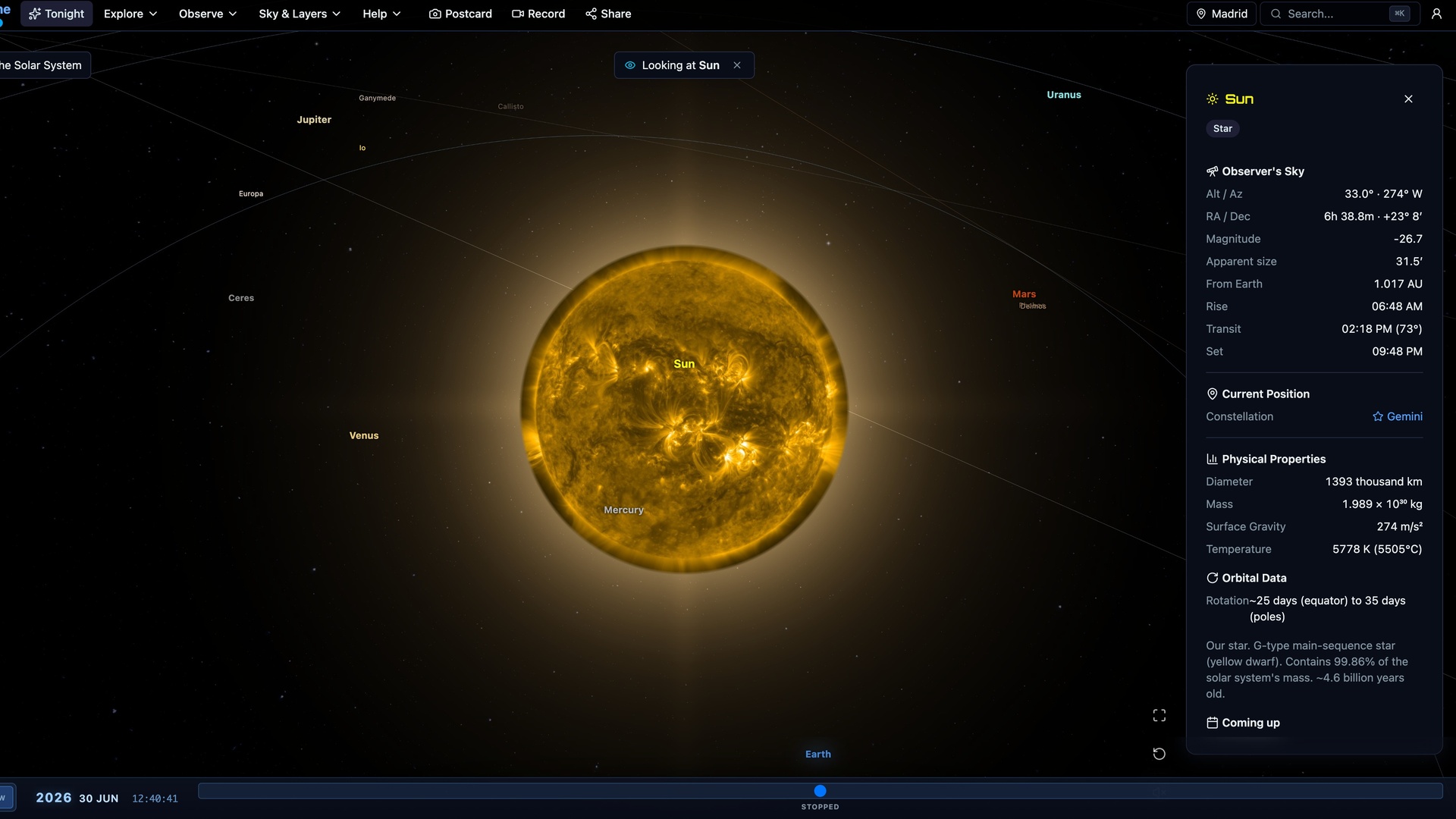
Task: Click the reset view rotation icon
Action: [1159, 753]
